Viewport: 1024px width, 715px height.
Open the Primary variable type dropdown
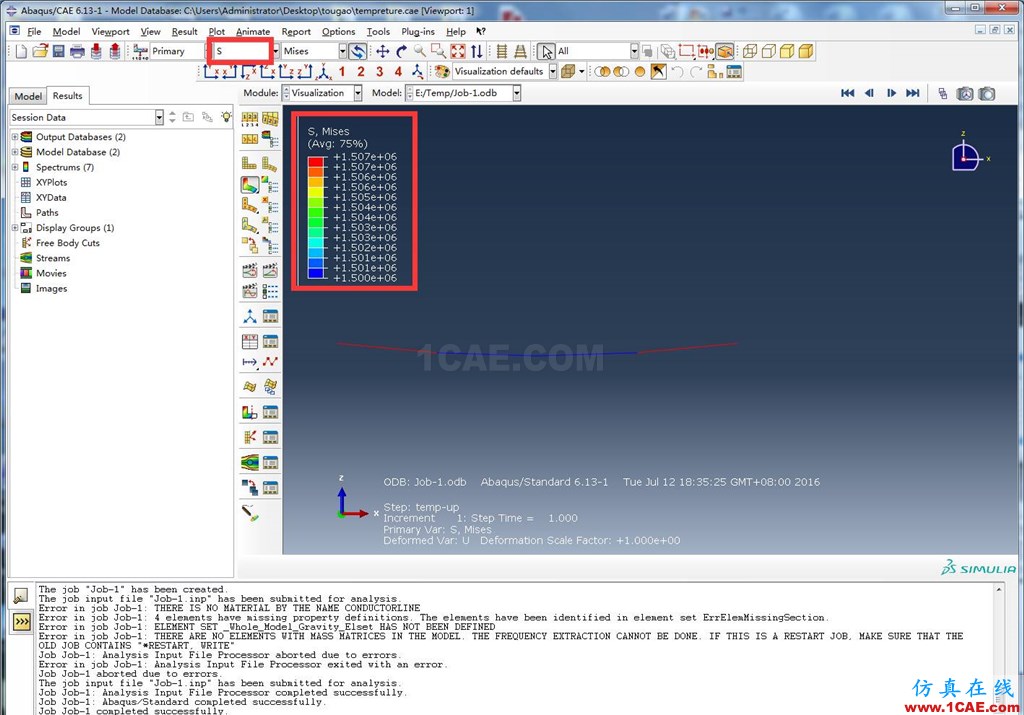coord(177,51)
